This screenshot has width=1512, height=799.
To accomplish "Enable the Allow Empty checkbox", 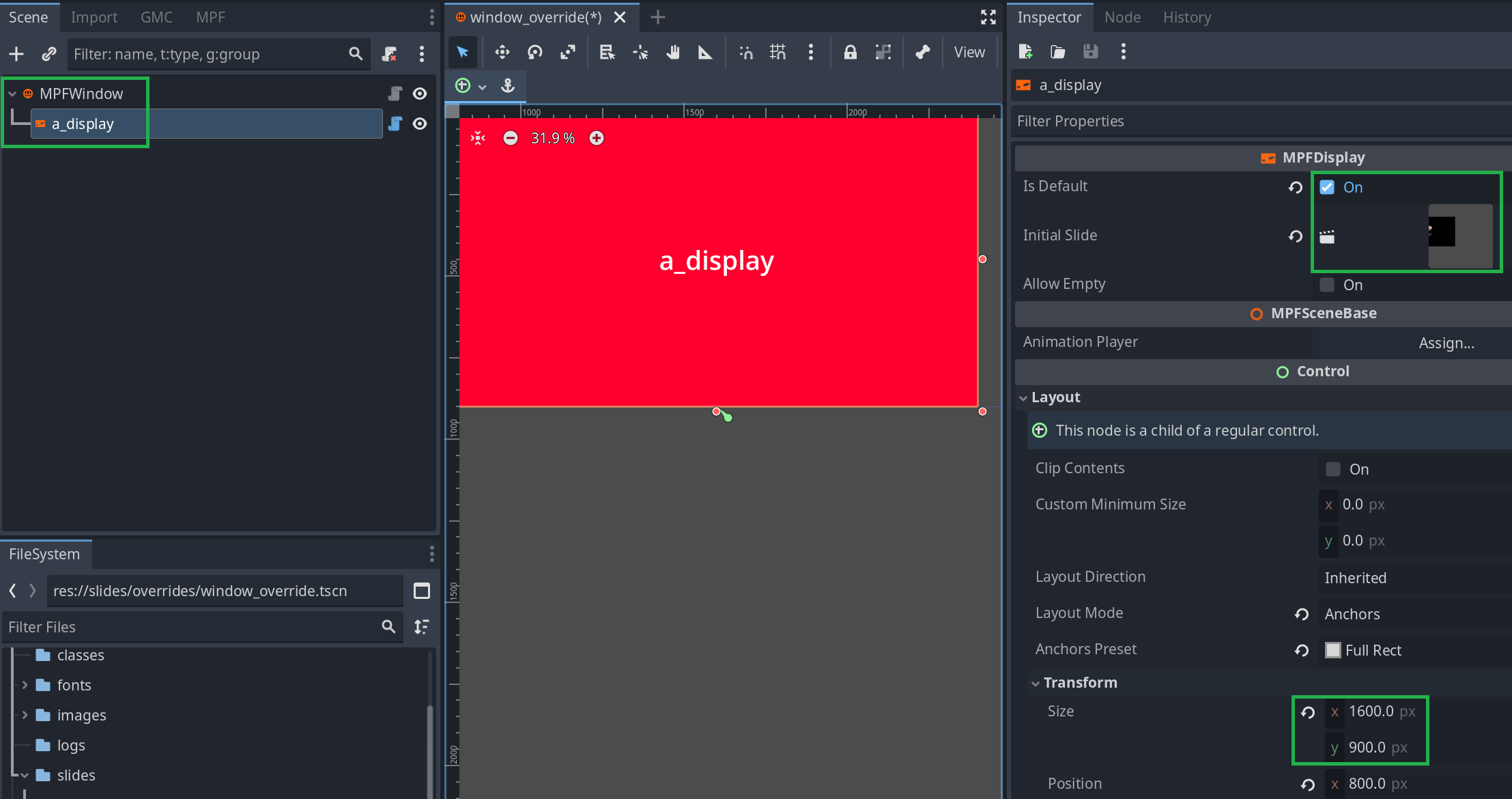I will tap(1327, 285).
